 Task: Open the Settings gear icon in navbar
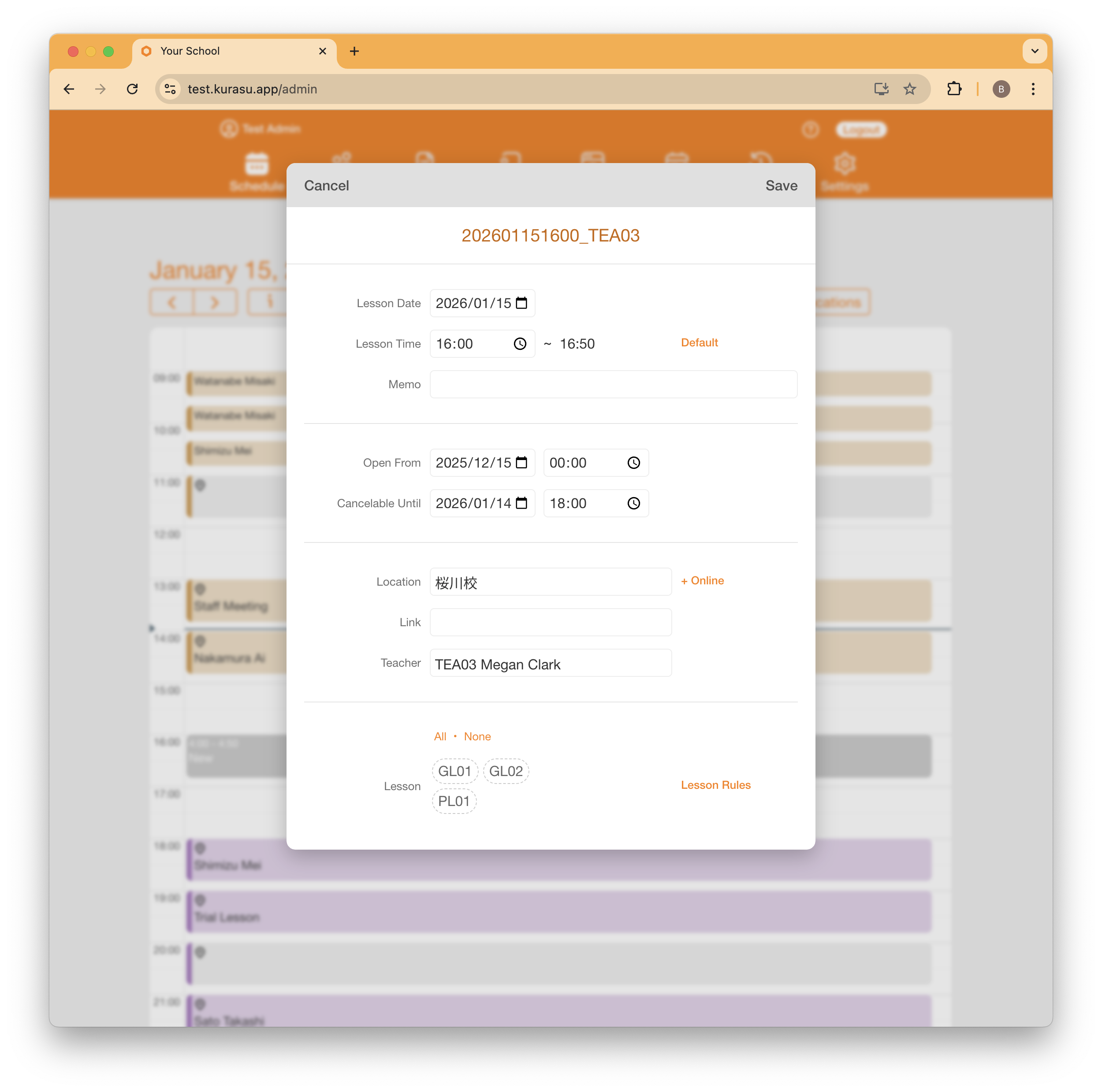click(x=845, y=163)
